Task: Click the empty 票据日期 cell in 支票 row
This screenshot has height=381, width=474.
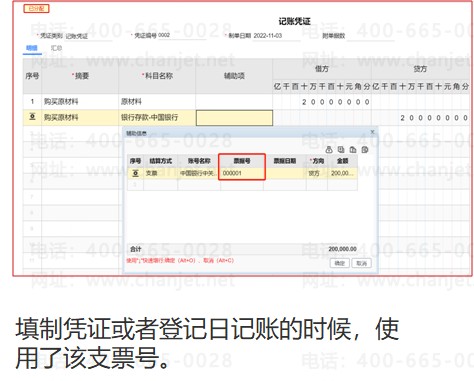Action: point(285,173)
